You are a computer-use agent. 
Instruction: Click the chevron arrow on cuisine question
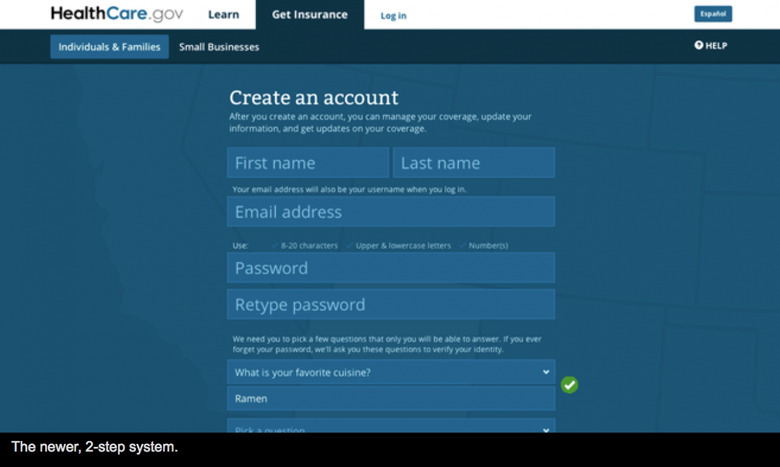click(x=546, y=372)
